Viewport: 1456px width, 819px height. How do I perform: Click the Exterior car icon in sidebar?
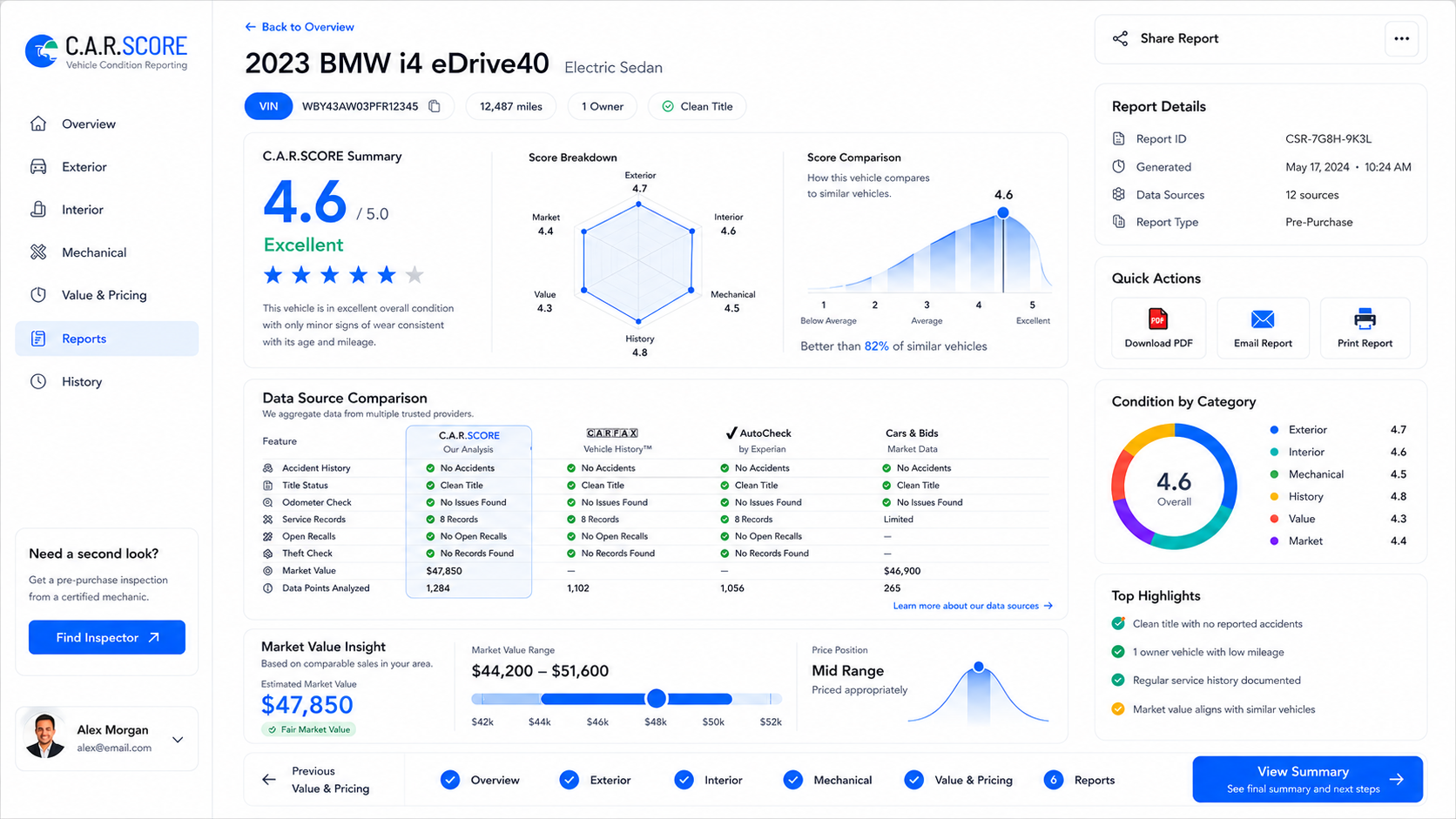pos(38,166)
